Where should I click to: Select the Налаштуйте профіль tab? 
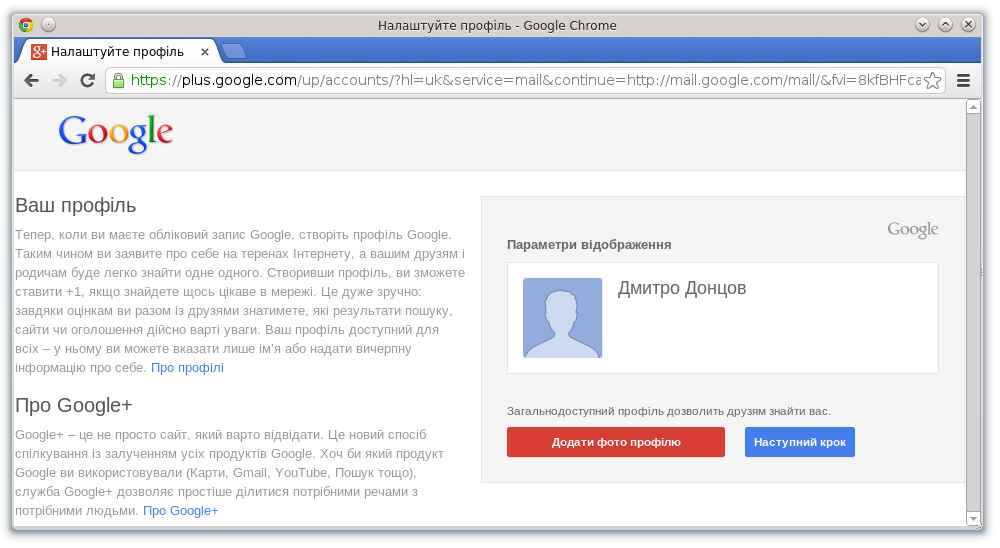pos(118,51)
